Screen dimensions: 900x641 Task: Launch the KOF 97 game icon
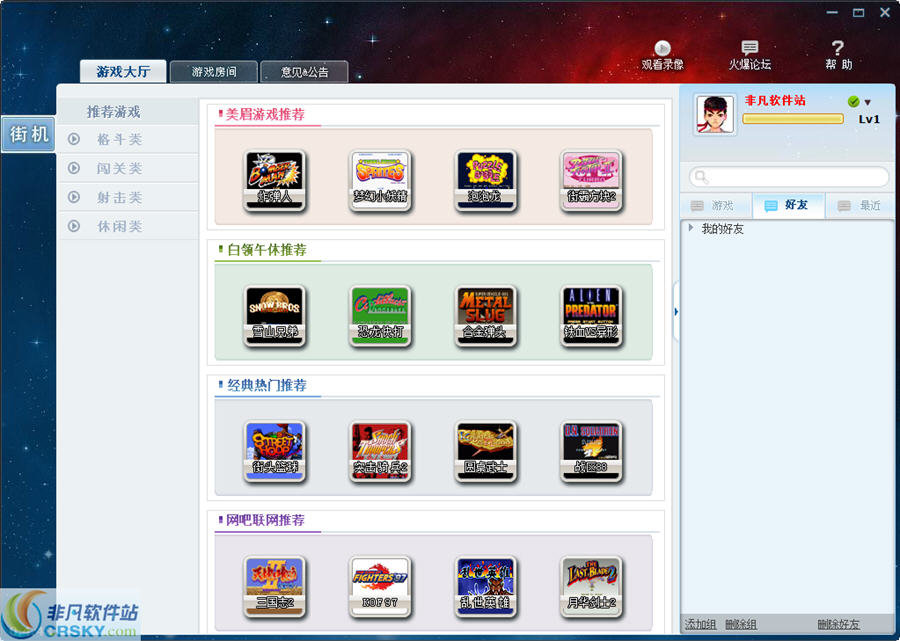380,586
